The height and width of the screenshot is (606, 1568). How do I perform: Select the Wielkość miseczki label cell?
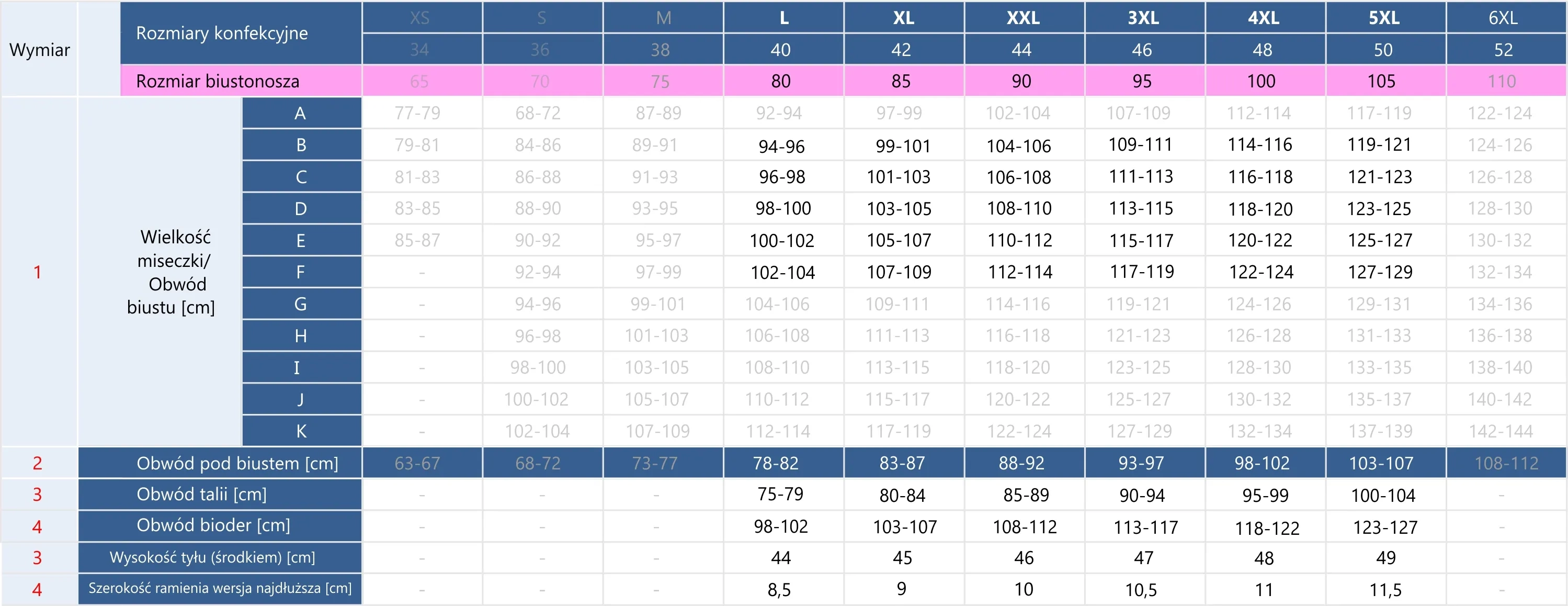(171, 272)
